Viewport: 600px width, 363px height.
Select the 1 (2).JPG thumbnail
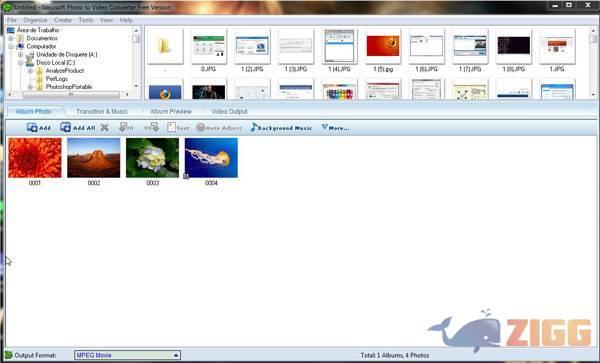tap(252, 46)
